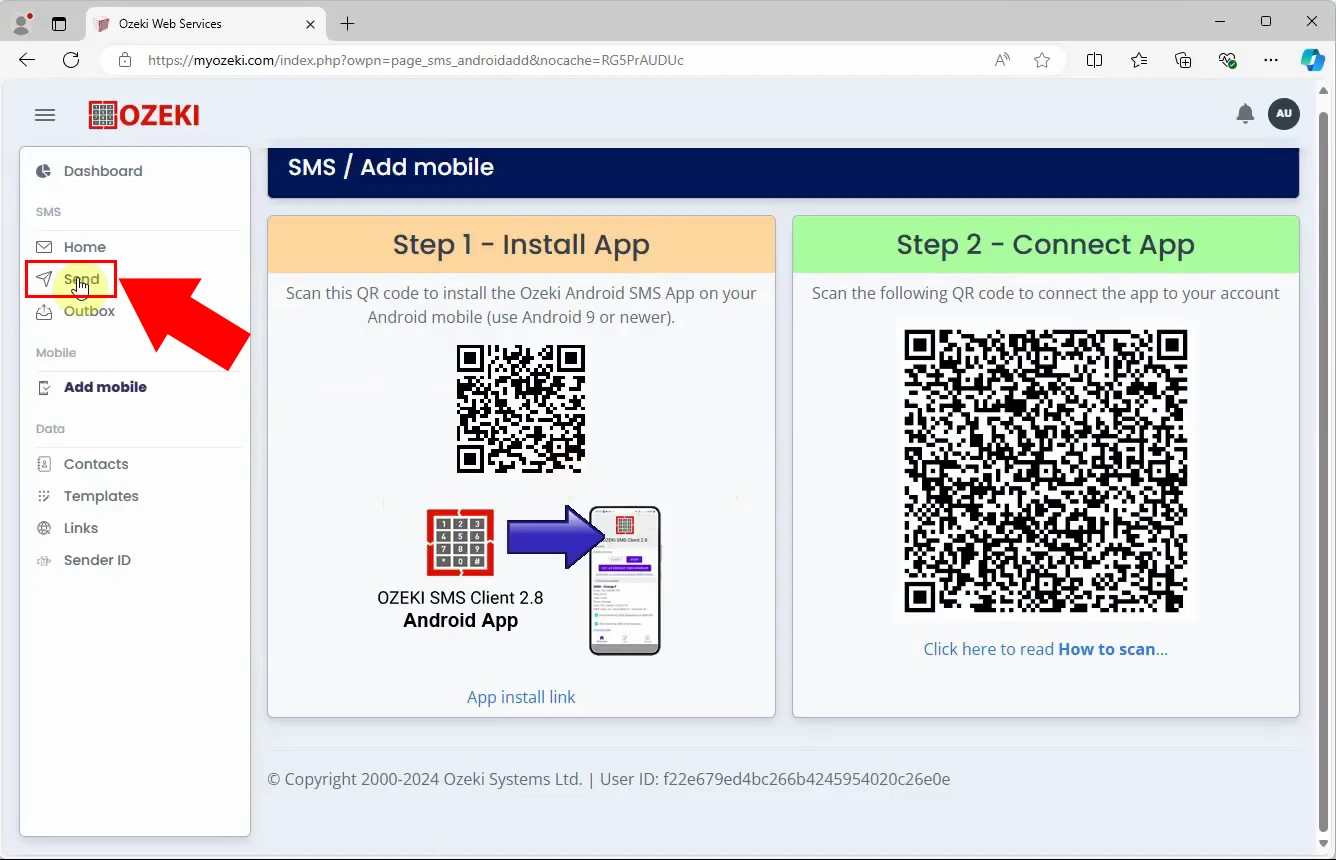
Task: Open the Favorites list
Action: tap(1139, 60)
